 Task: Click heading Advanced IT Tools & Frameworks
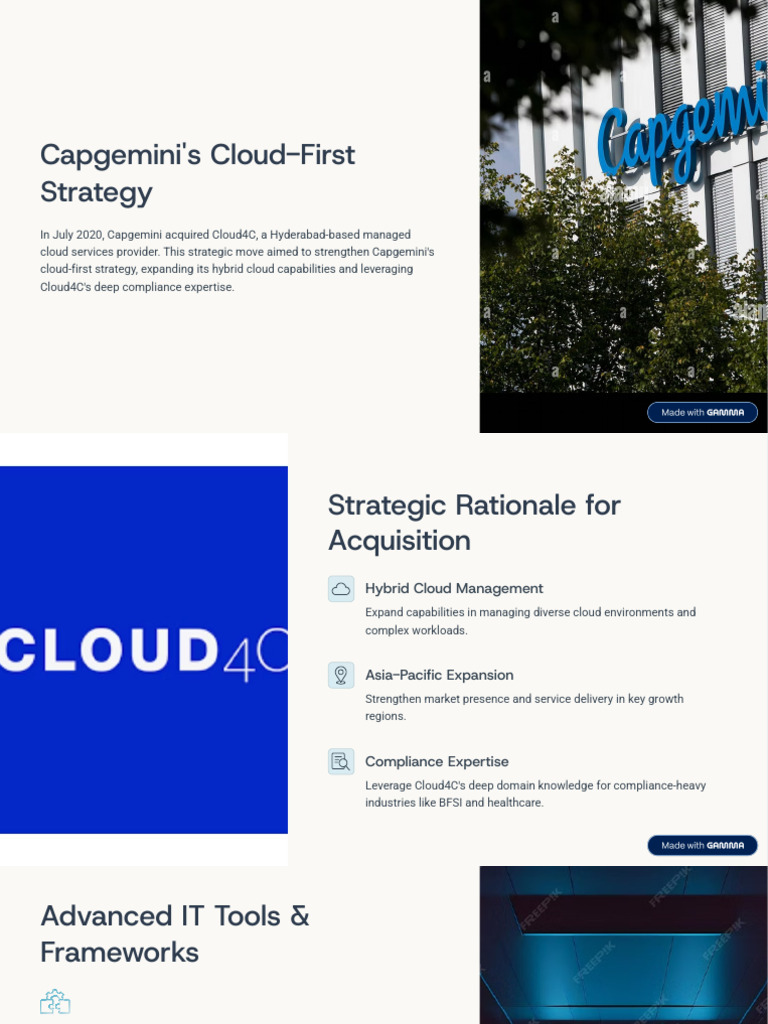pos(175,934)
